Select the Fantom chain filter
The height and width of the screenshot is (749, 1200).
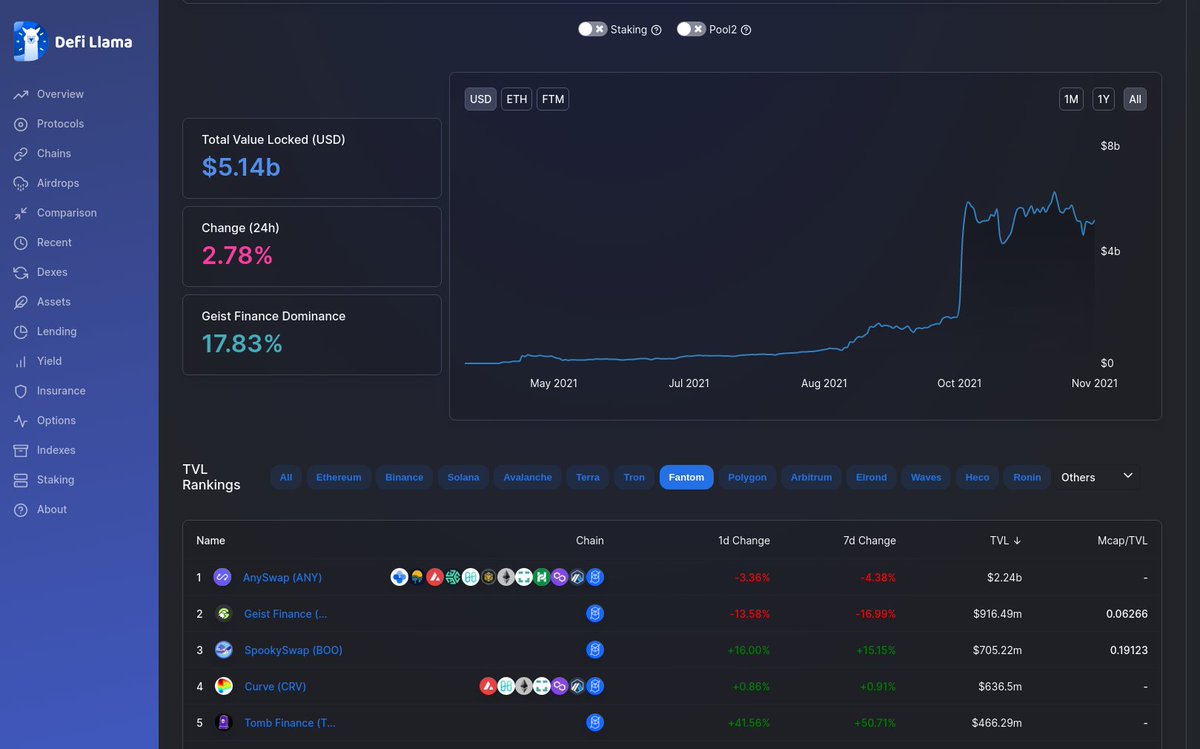(x=687, y=477)
